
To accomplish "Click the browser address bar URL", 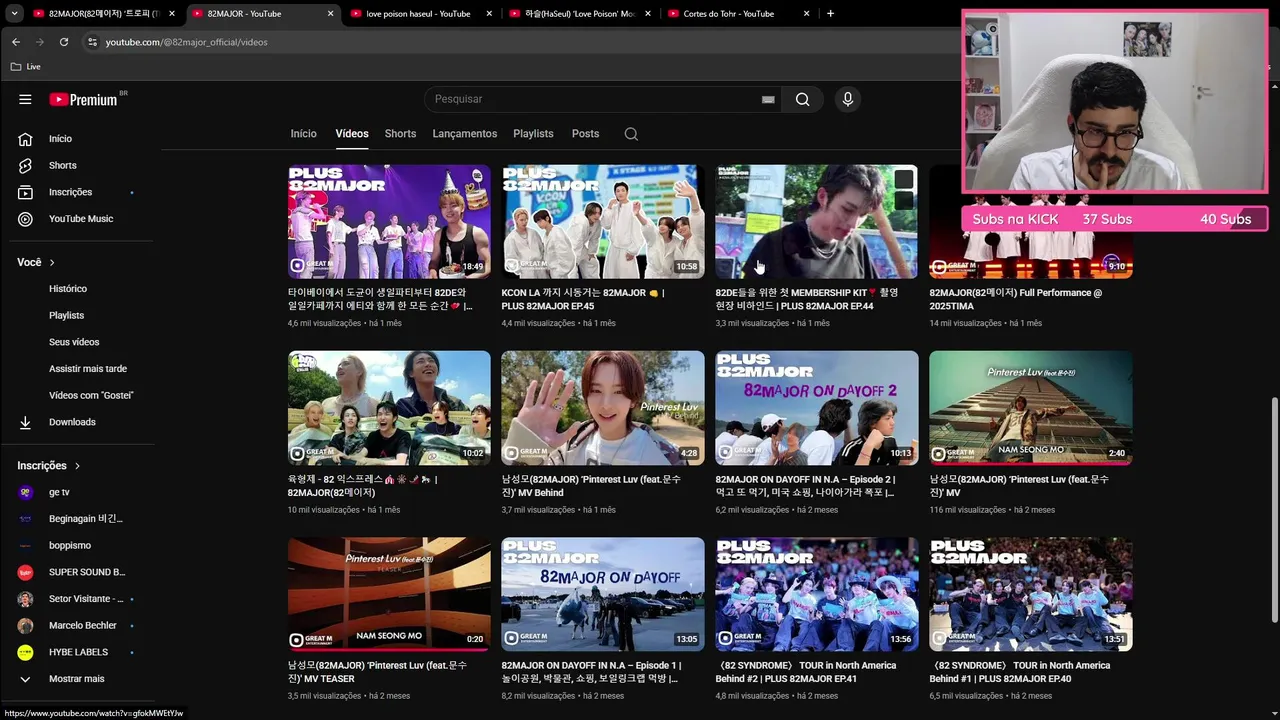I will click(x=186, y=42).
